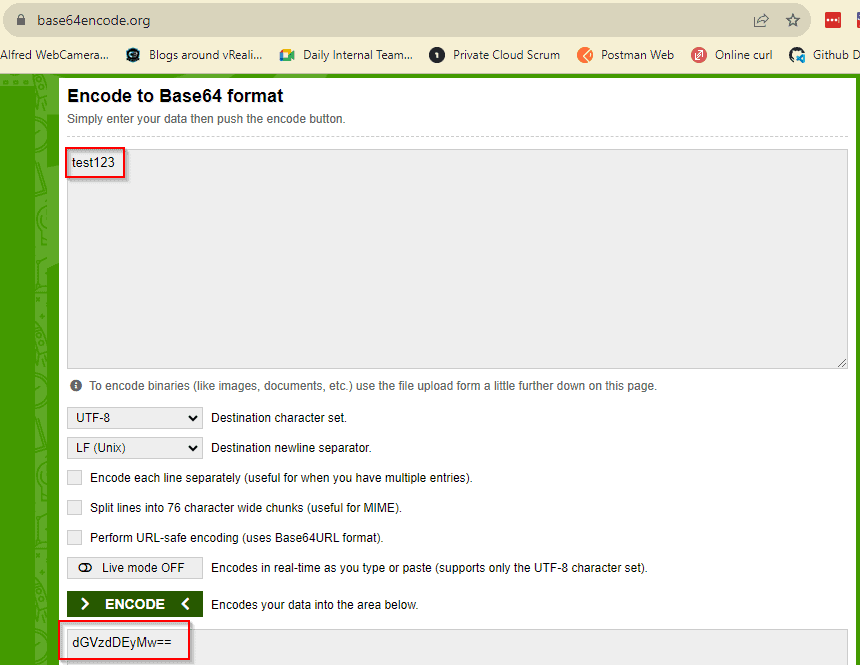
Task: Open the LF (Unix) newline separator dropdown
Action: 135,448
